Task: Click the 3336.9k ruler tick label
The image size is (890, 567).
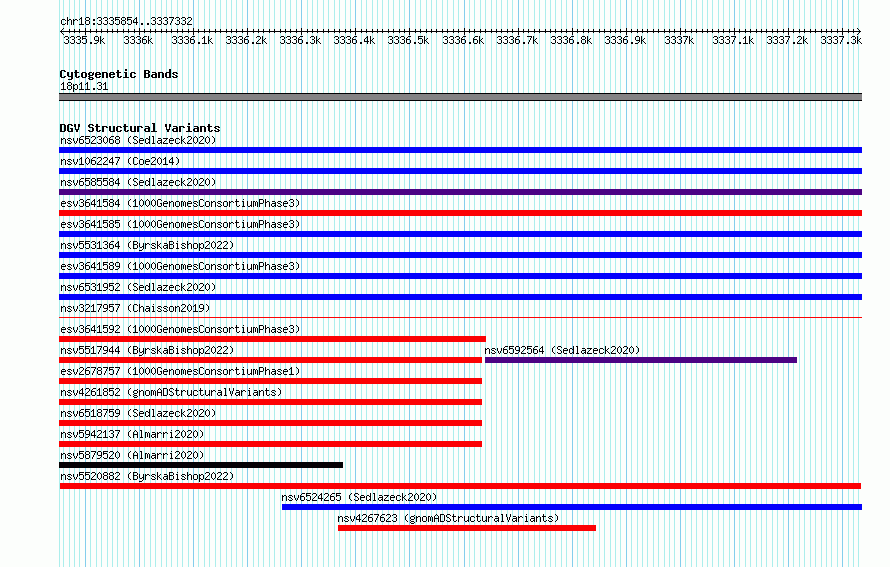Action: [625, 40]
